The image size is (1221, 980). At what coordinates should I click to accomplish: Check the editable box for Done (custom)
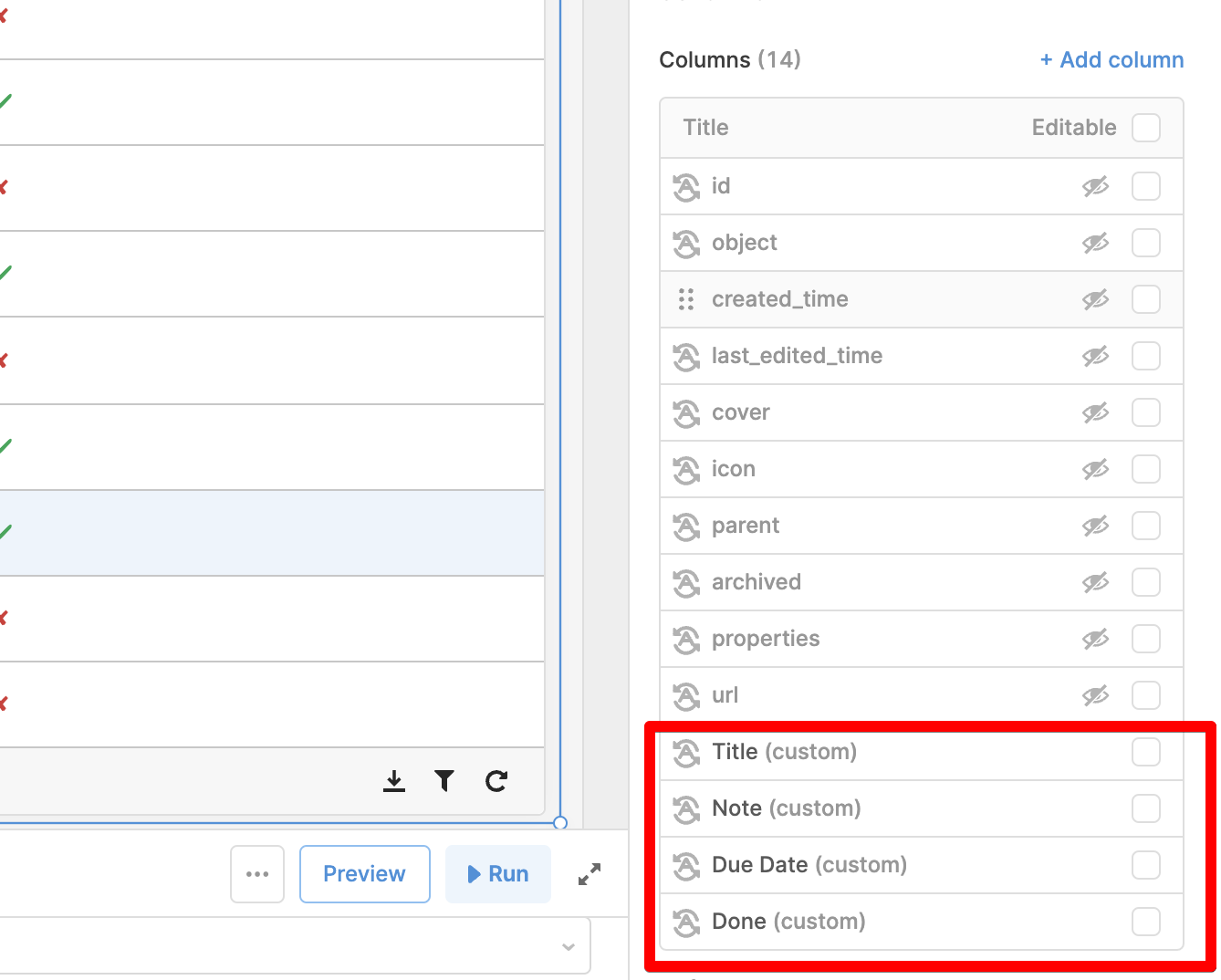(x=1146, y=922)
